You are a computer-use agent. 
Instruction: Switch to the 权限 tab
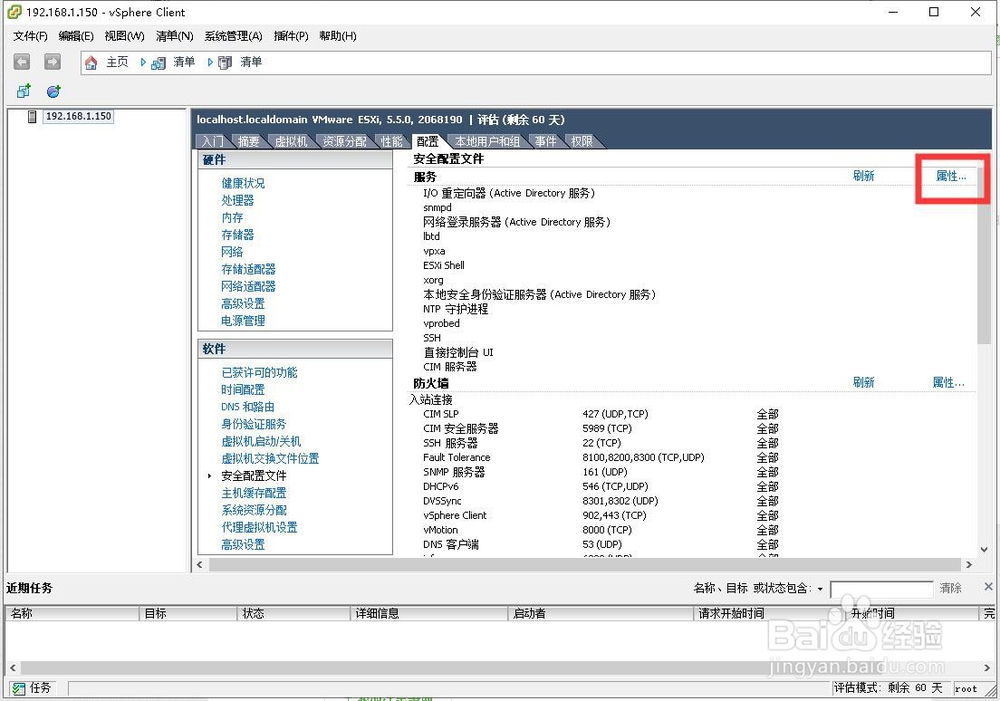[x=581, y=142]
